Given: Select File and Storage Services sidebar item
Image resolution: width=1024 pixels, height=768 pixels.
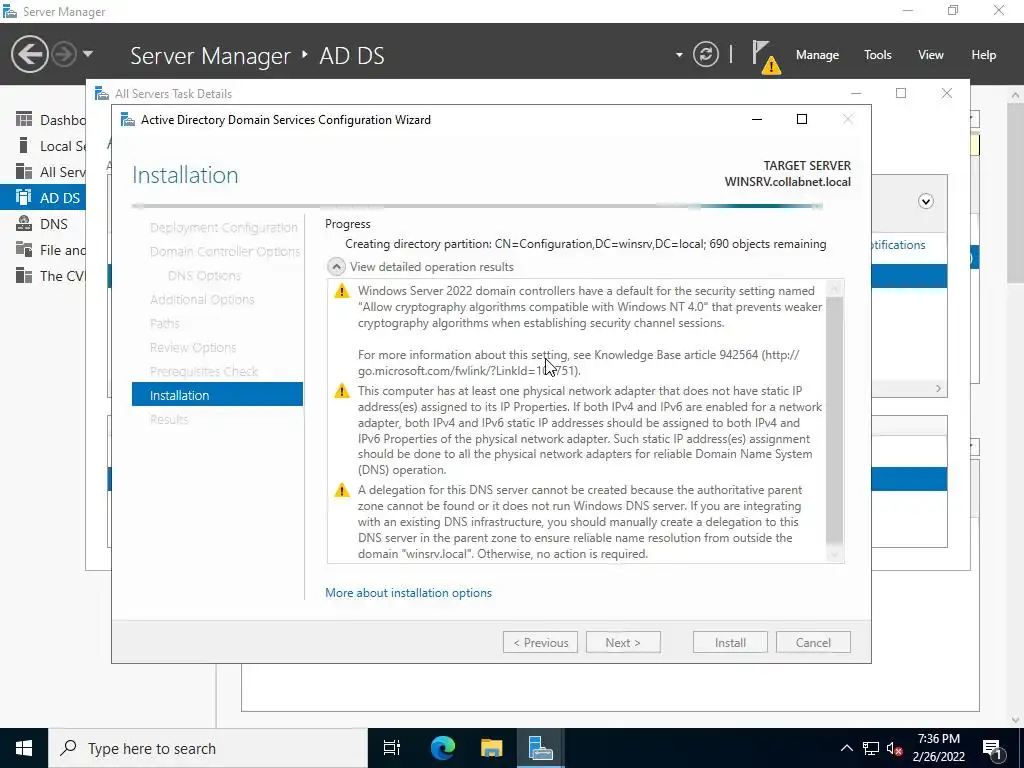Looking at the screenshot, I should click(x=43, y=249).
